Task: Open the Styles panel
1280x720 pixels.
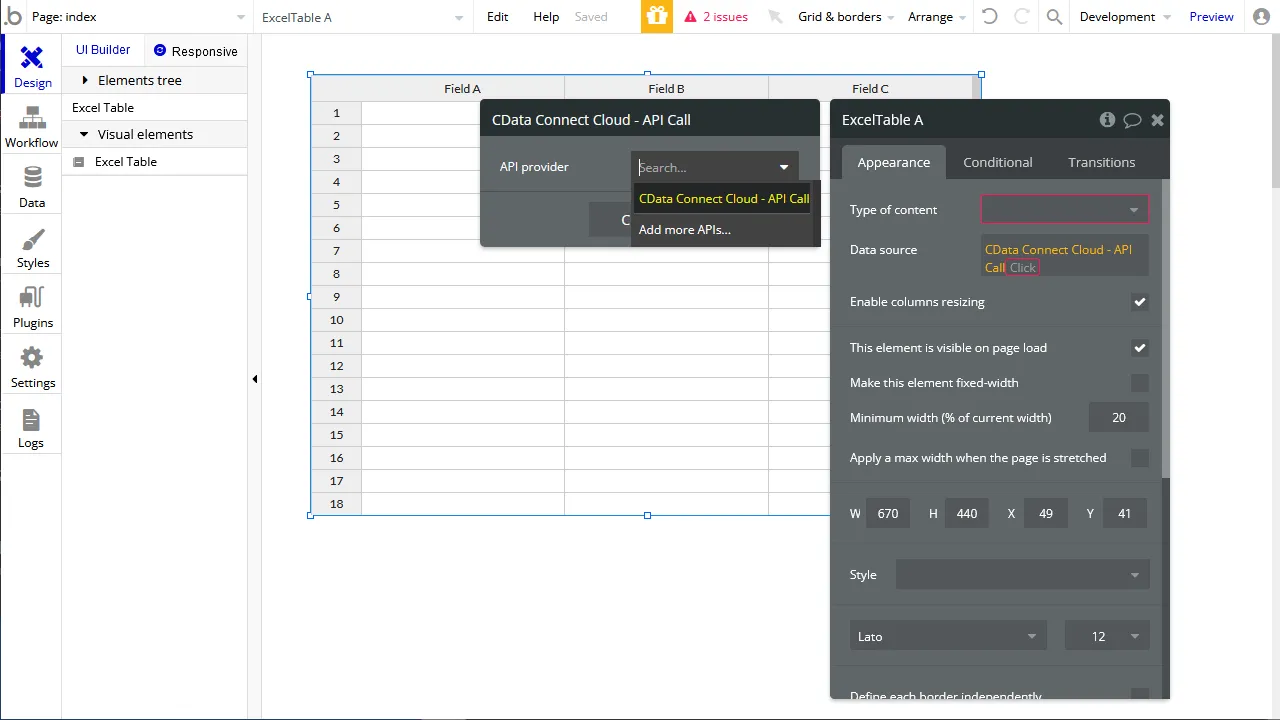Action: (x=31, y=245)
